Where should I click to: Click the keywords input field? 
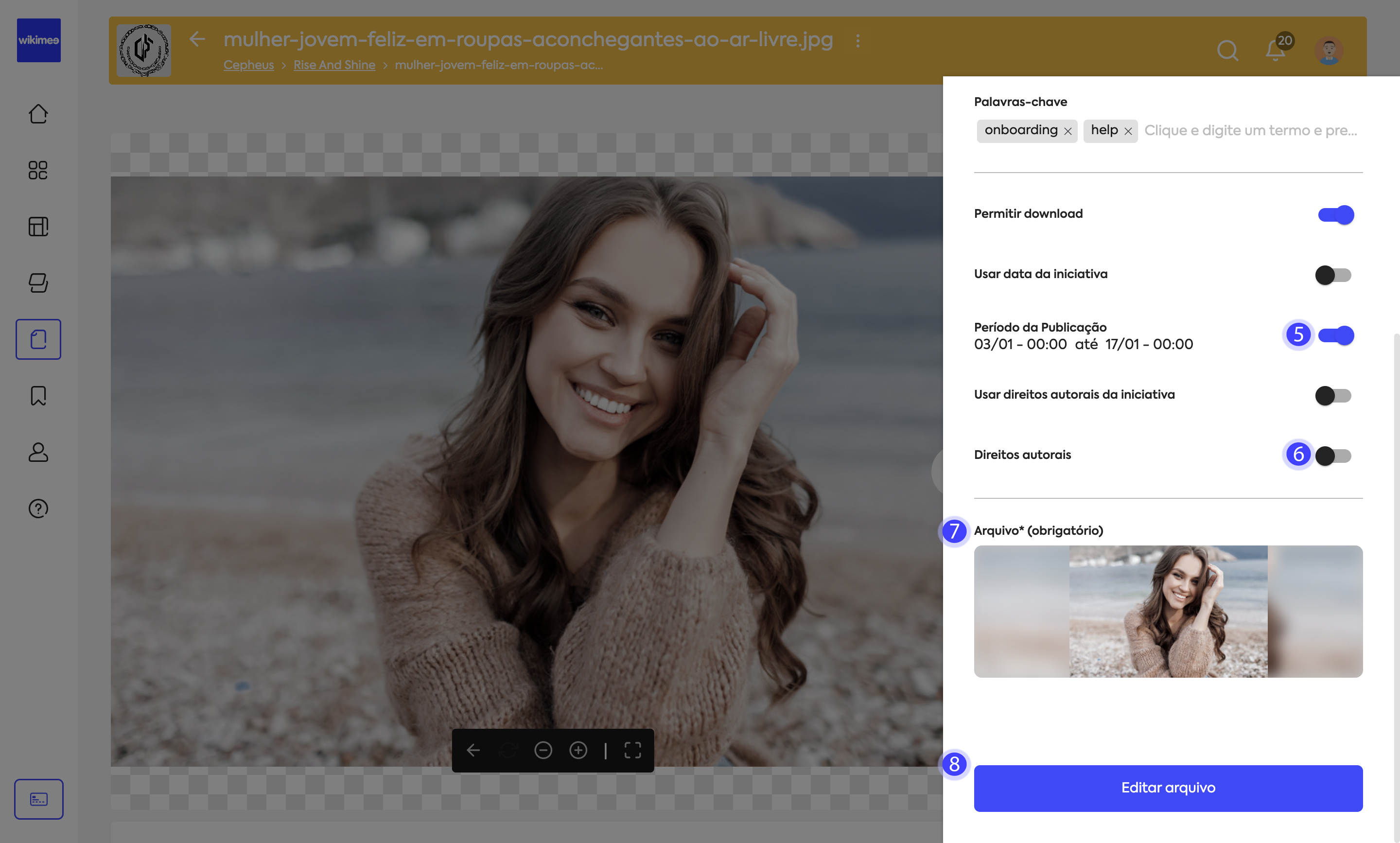1249,131
